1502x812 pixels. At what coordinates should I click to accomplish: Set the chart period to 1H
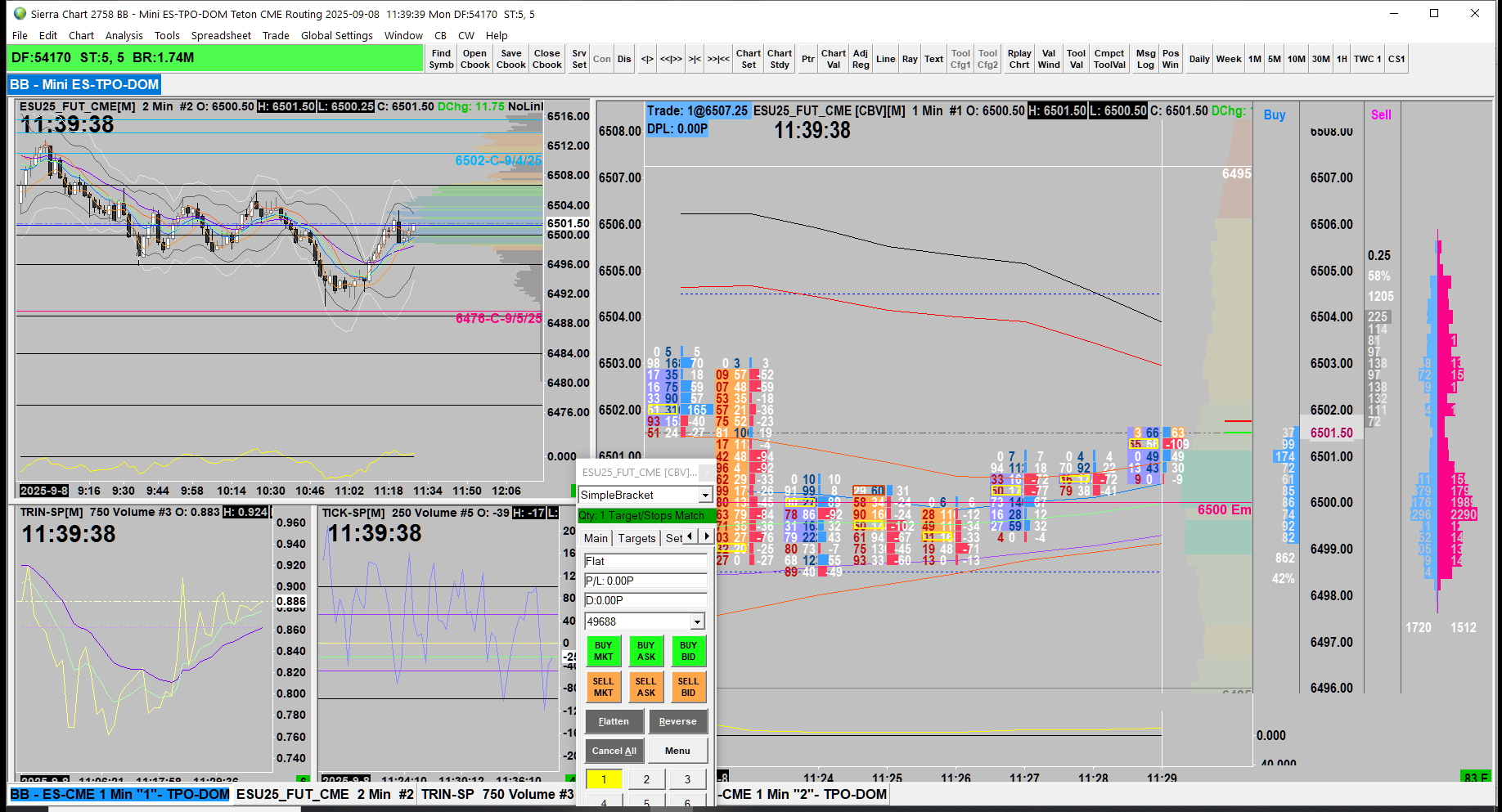click(x=1342, y=59)
